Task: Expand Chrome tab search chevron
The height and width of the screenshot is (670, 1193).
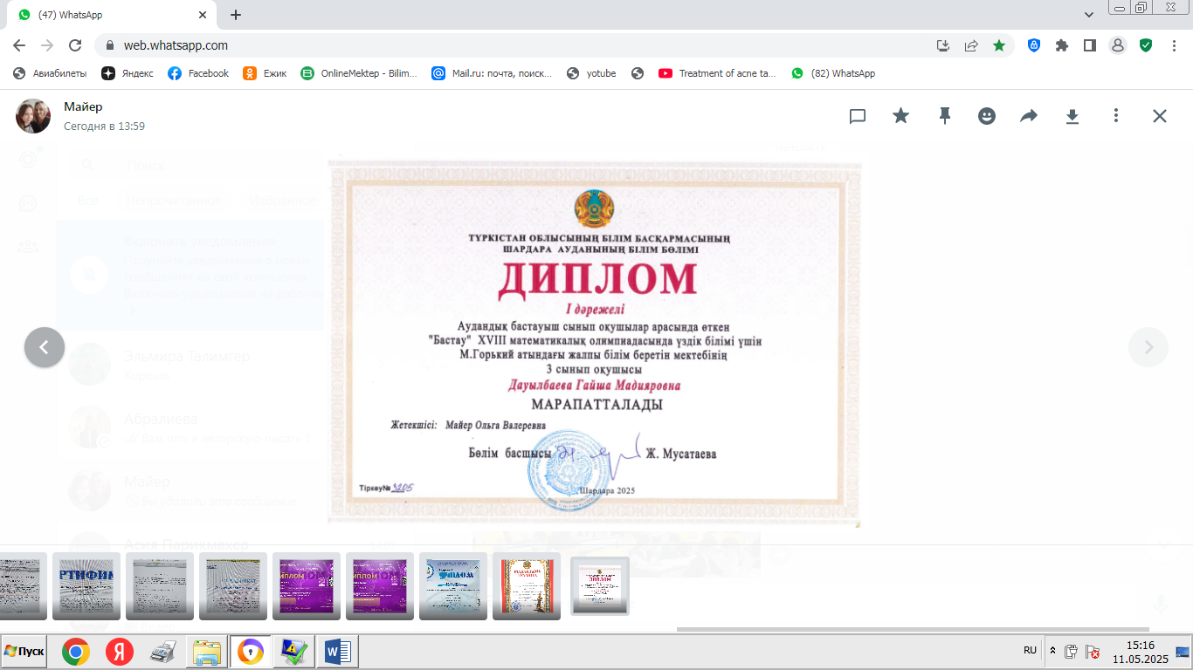Action: [1089, 14]
